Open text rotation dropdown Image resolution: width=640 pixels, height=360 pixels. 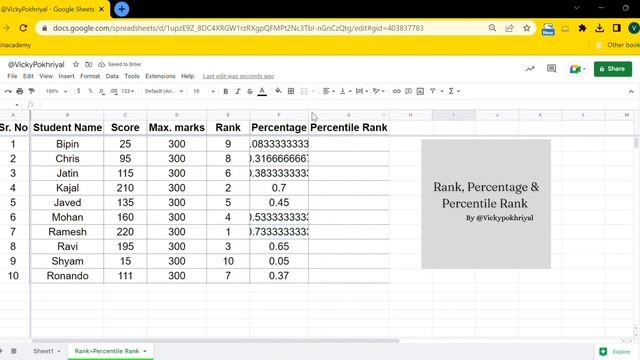pos(378,91)
